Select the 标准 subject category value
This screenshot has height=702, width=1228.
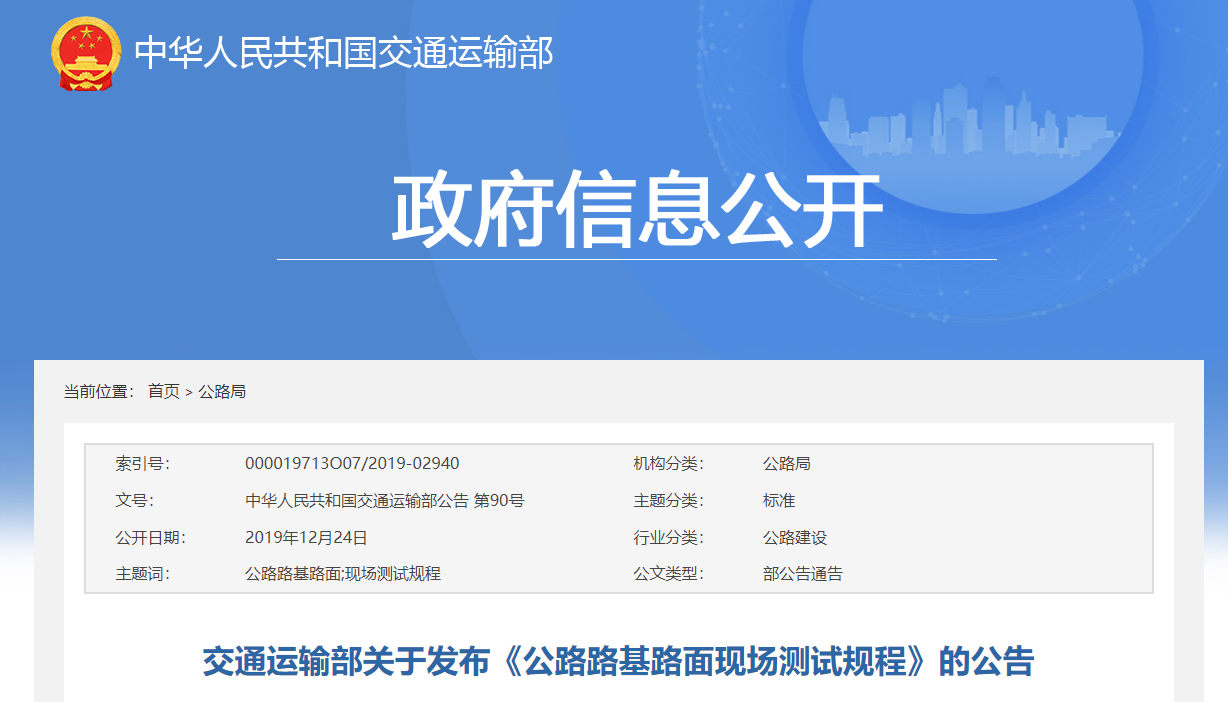[x=779, y=501]
